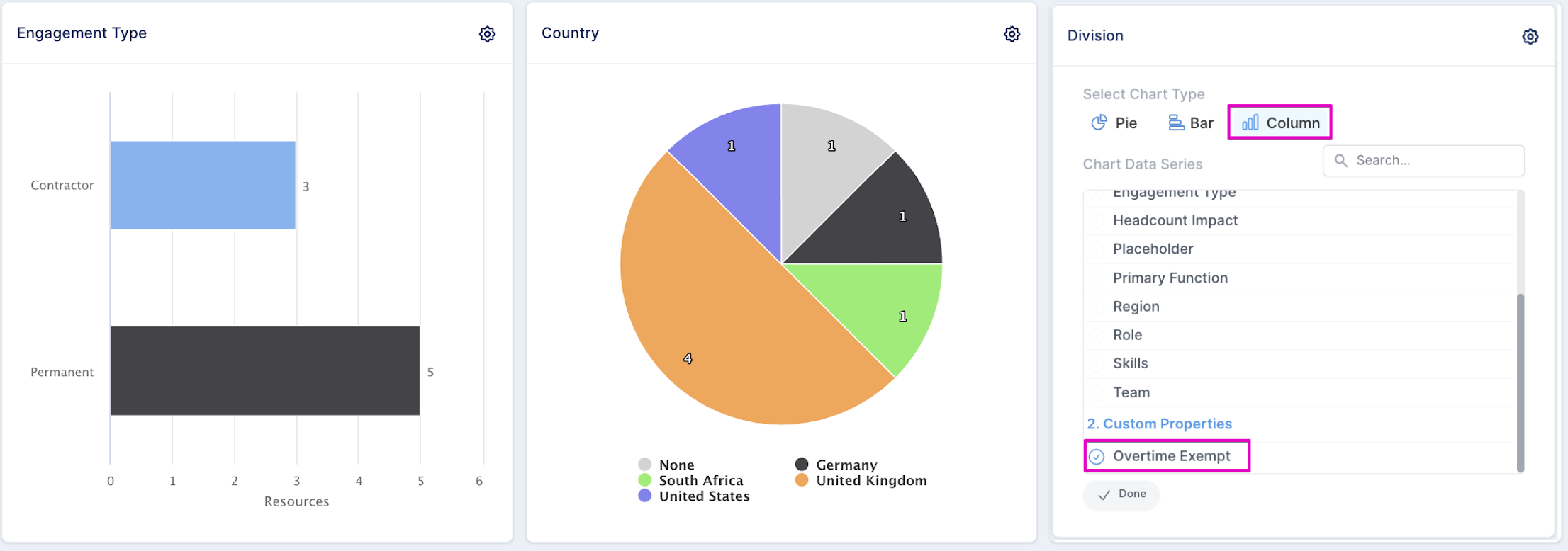Expand the Custom Properties section
1568x551 pixels.
click(x=1159, y=424)
